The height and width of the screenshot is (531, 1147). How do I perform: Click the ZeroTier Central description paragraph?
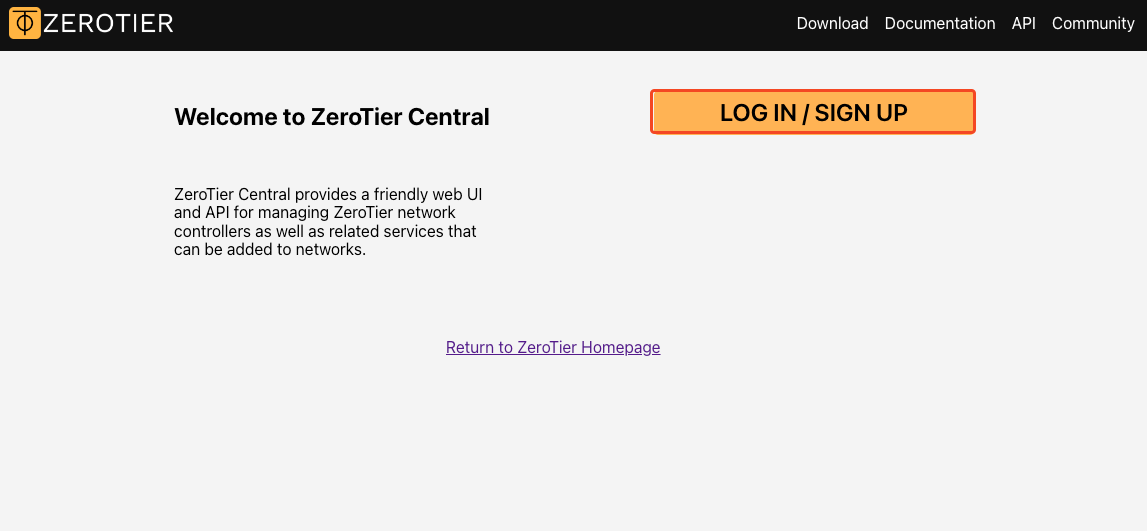point(328,222)
